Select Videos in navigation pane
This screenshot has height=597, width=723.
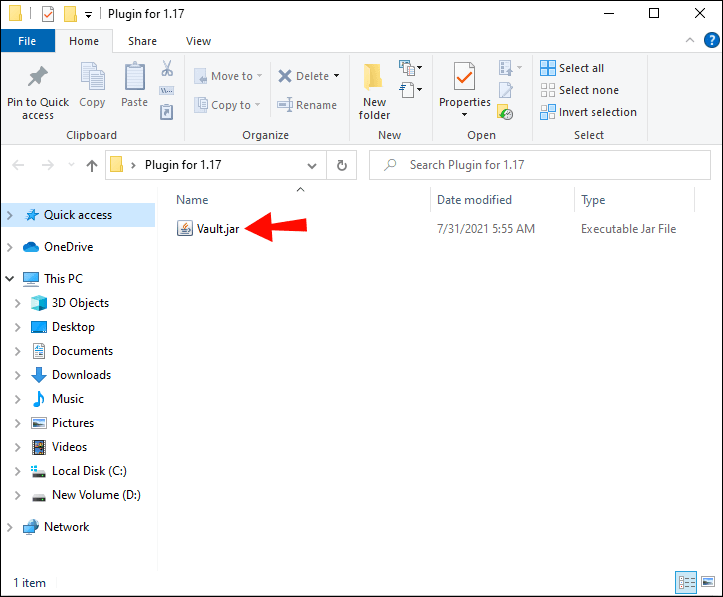[69, 447]
